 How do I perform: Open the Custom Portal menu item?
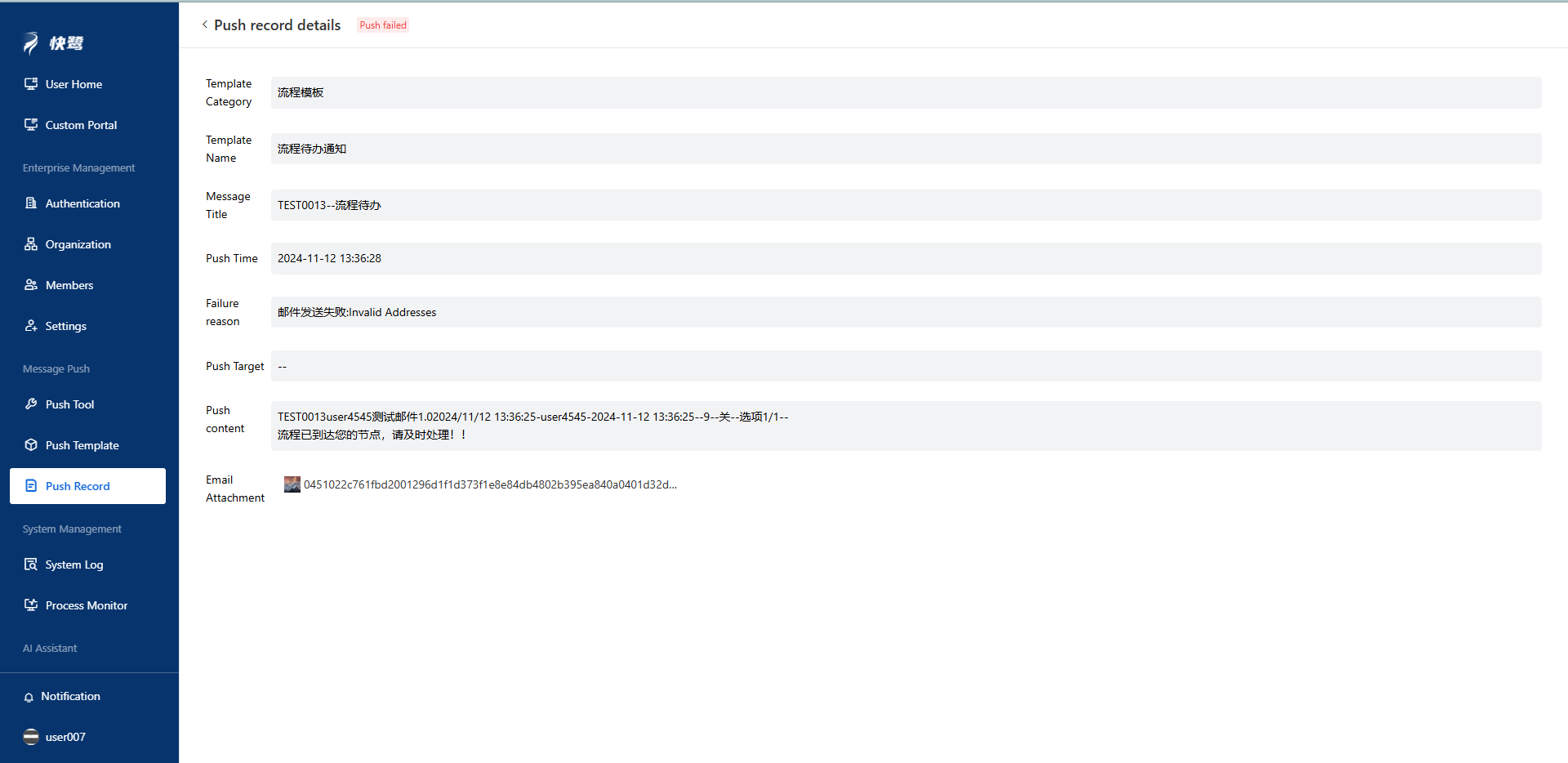click(81, 125)
